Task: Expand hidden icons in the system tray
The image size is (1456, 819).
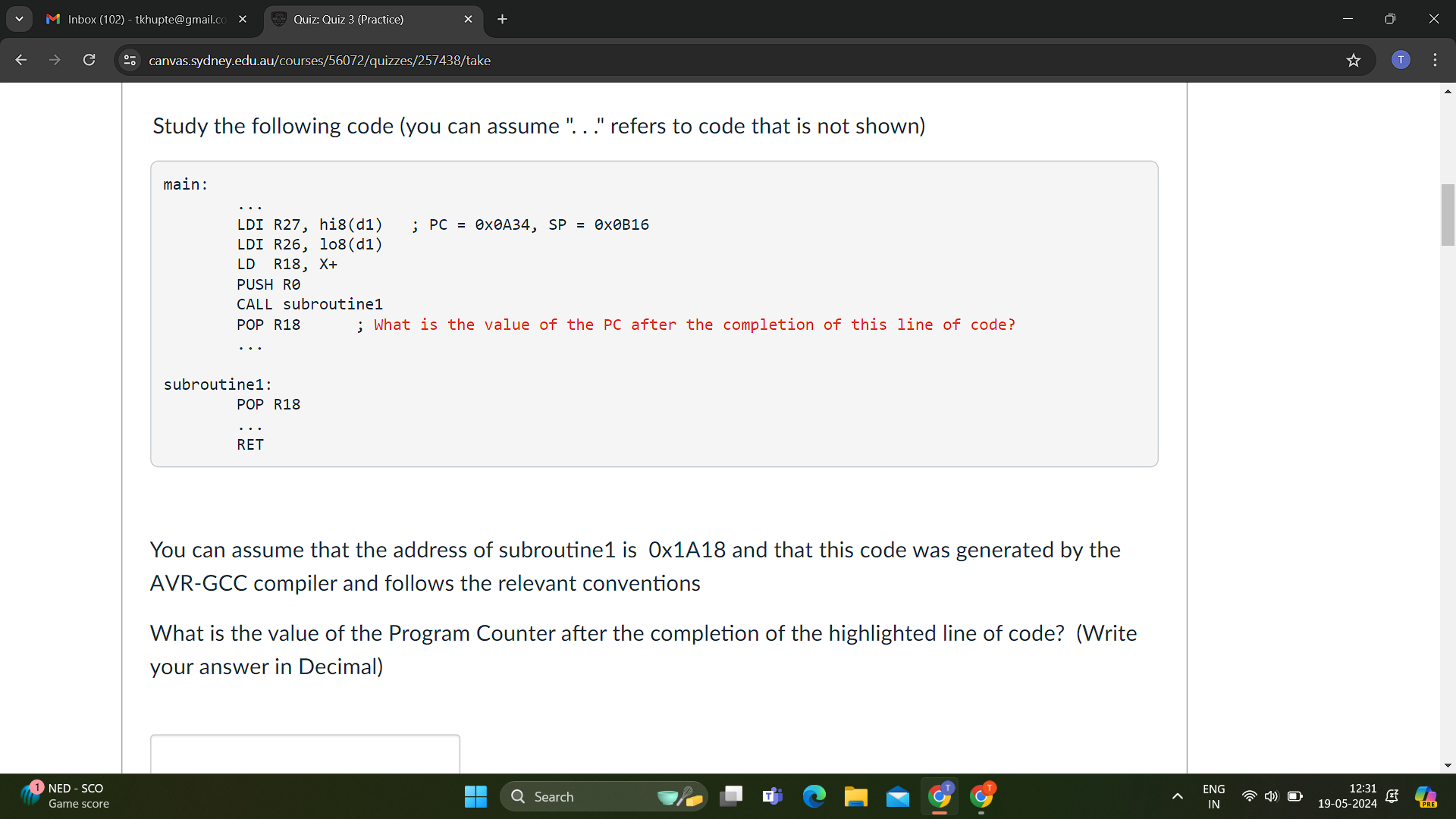Action: click(x=1176, y=796)
